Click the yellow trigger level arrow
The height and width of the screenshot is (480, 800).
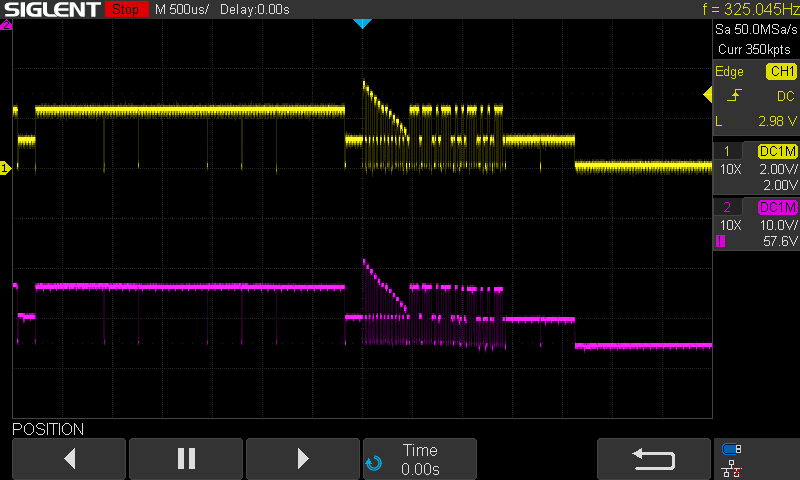707,96
